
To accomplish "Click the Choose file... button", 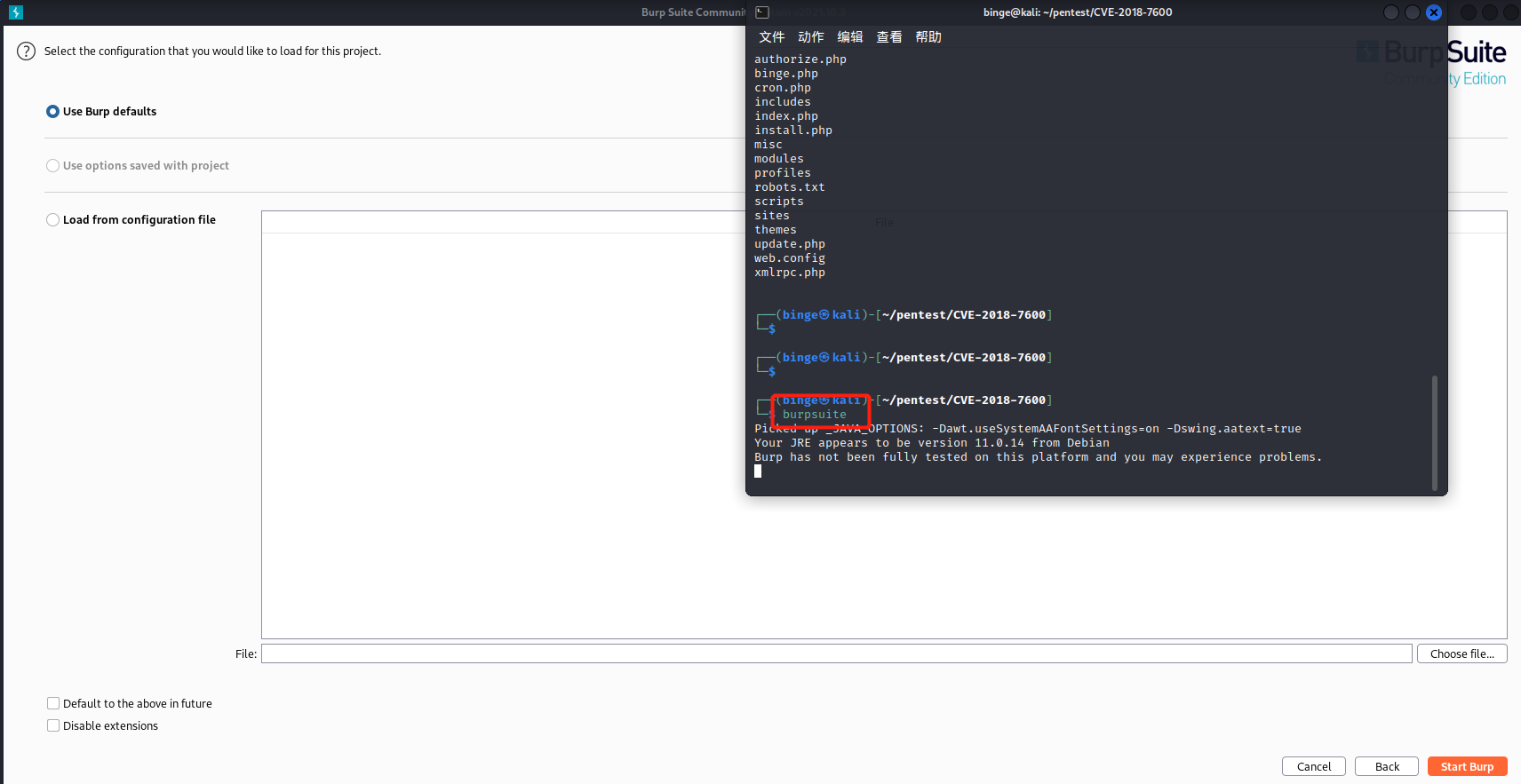I will point(1462,653).
